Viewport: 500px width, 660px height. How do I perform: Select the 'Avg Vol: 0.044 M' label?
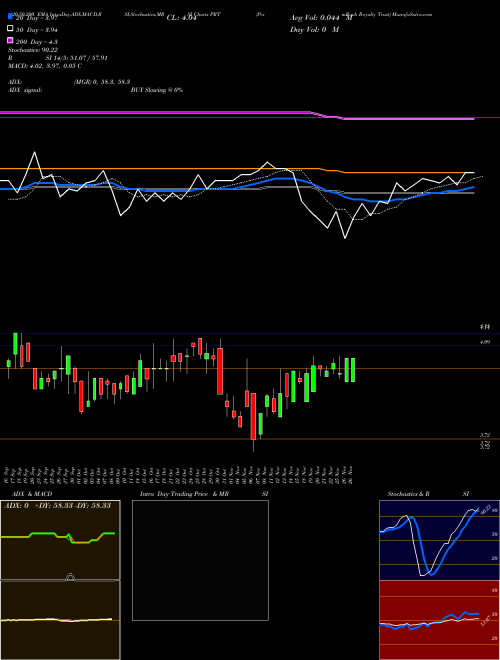tap(321, 18)
